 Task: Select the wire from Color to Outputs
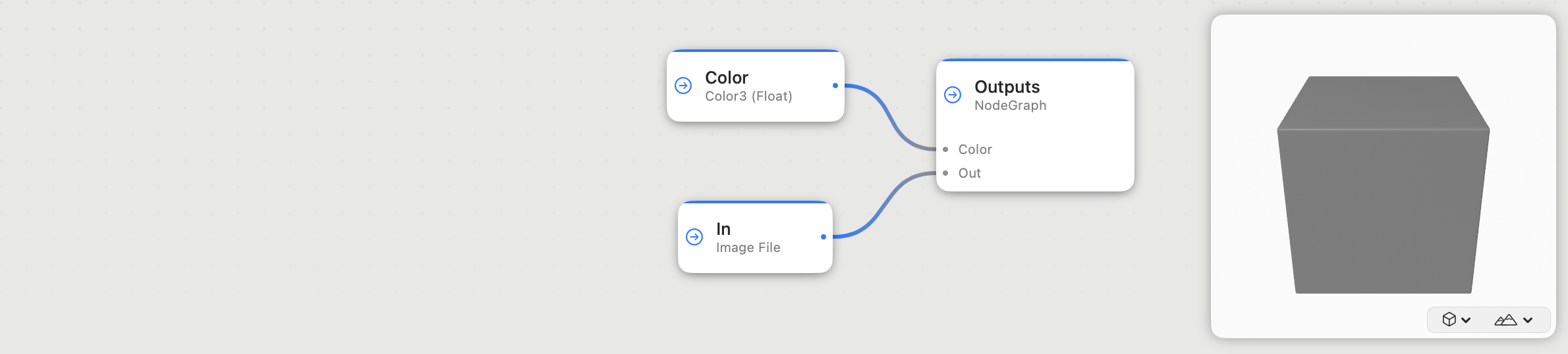click(x=890, y=116)
